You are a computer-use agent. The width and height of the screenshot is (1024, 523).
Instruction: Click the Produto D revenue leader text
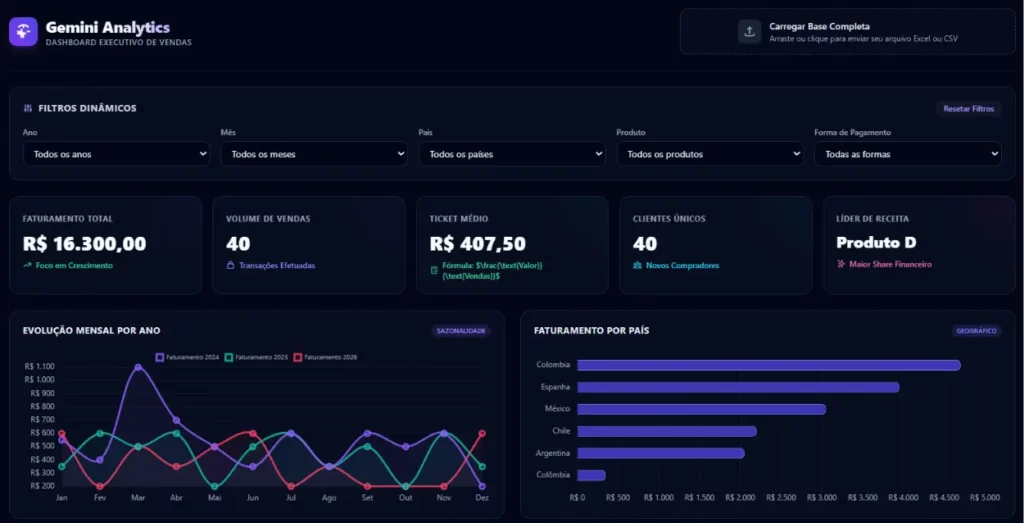click(876, 243)
